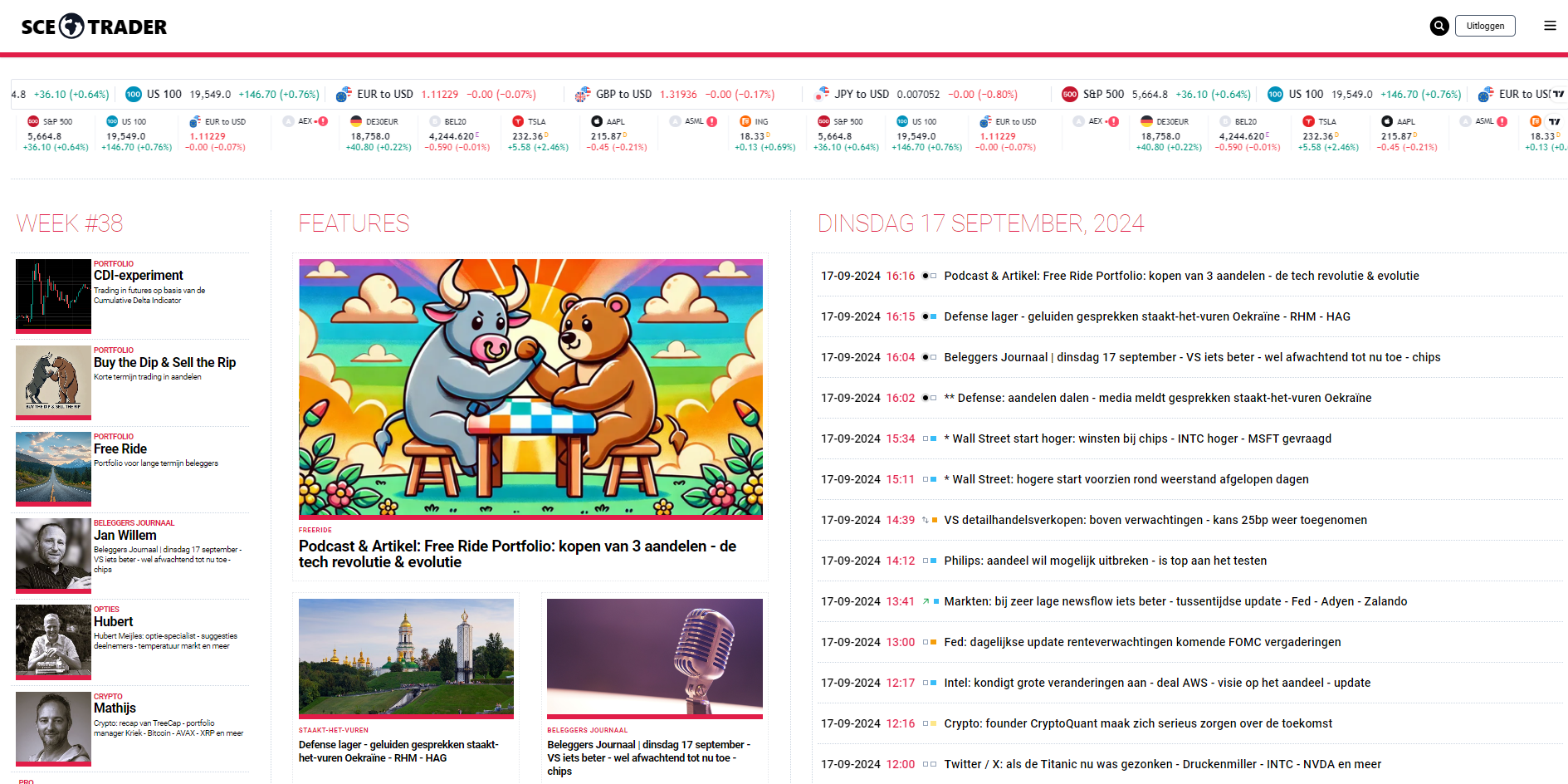This screenshot has width=1568, height=784.
Task: Open the bull and bear arm-wrestling feature image
Action: 530,388
